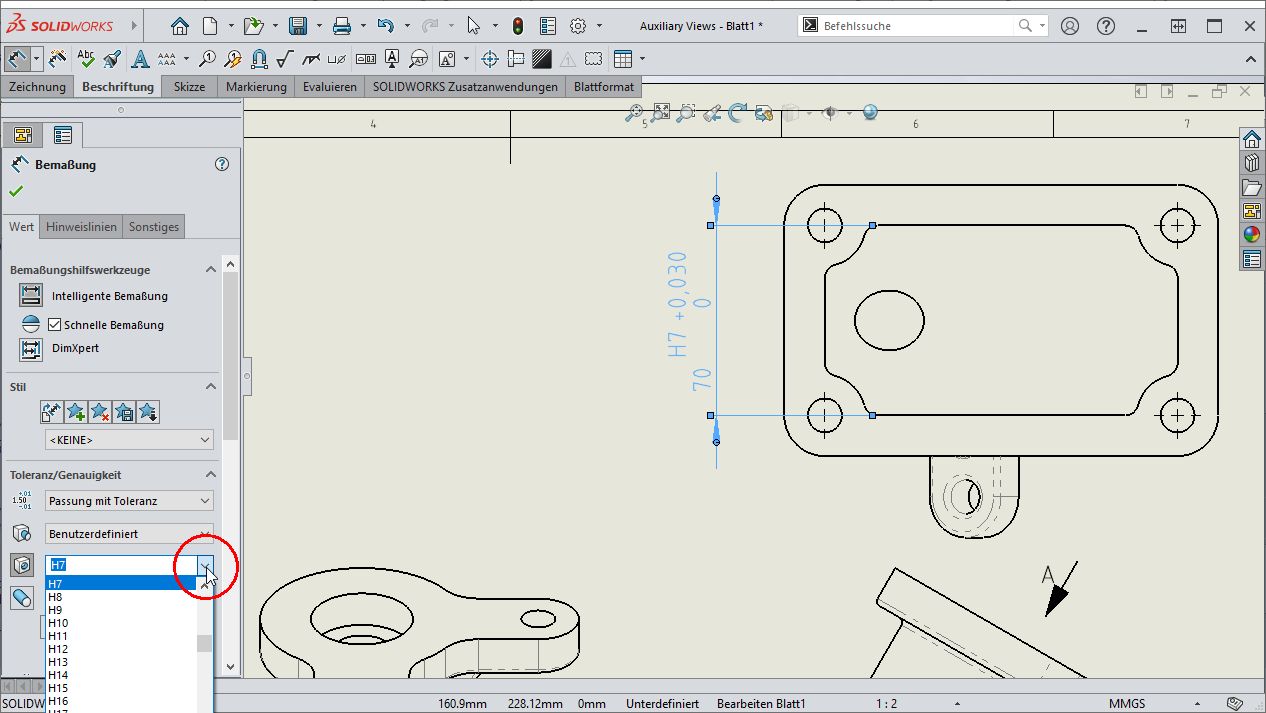Screen dimensions: 1266x713
Task: Open File Explorer in the task pane
Action: click(x=1251, y=187)
